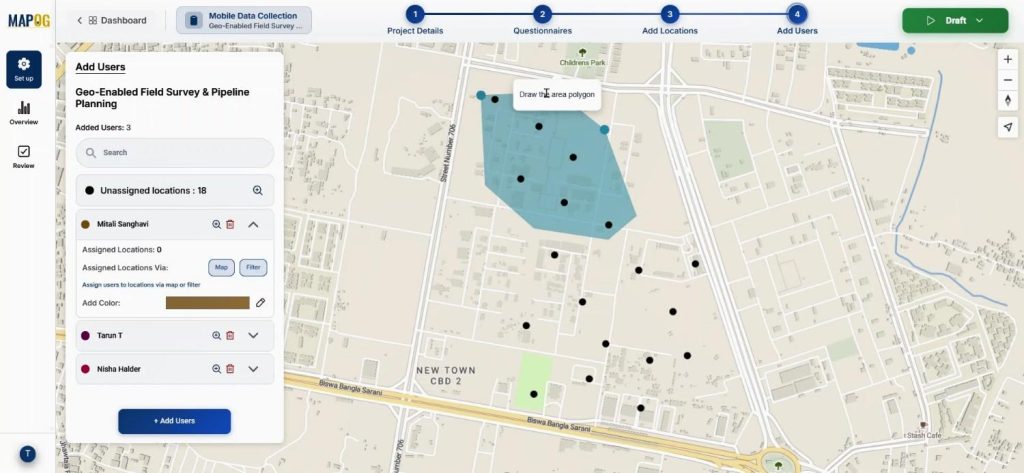This screenshot has height=473, width=1024.
Task: Remove Nisha Halder with trash icon
Action: (230, 369)
